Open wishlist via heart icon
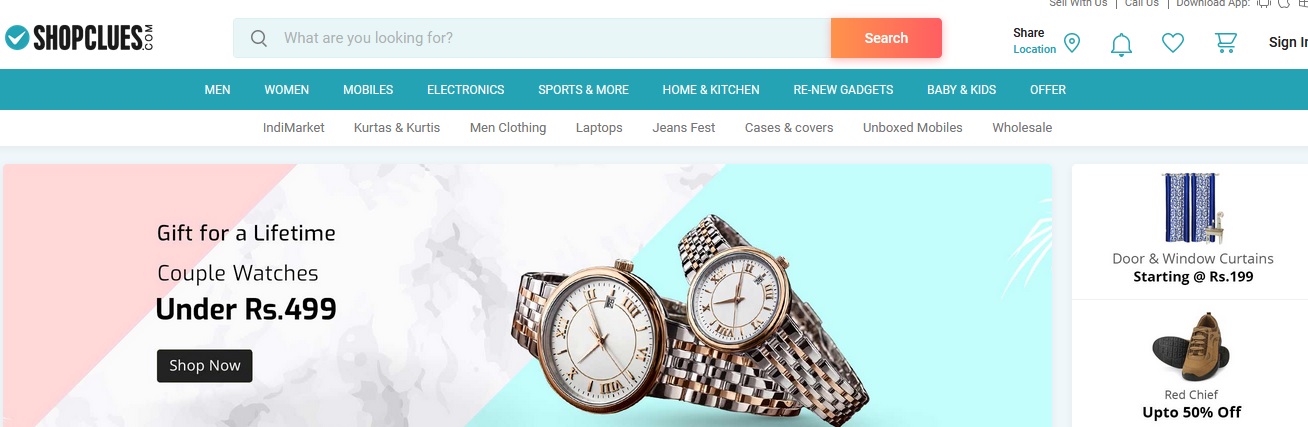 click(x=1173, y=42)
